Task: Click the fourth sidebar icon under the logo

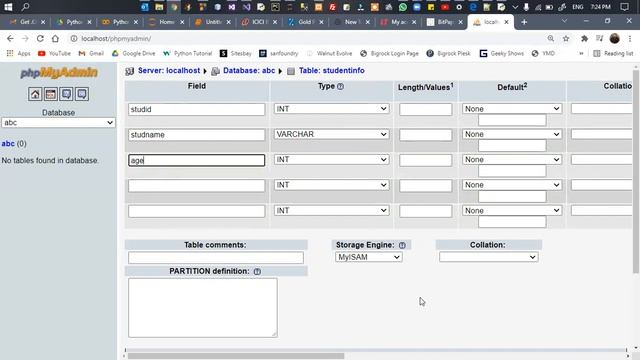Action: (82, 94)
